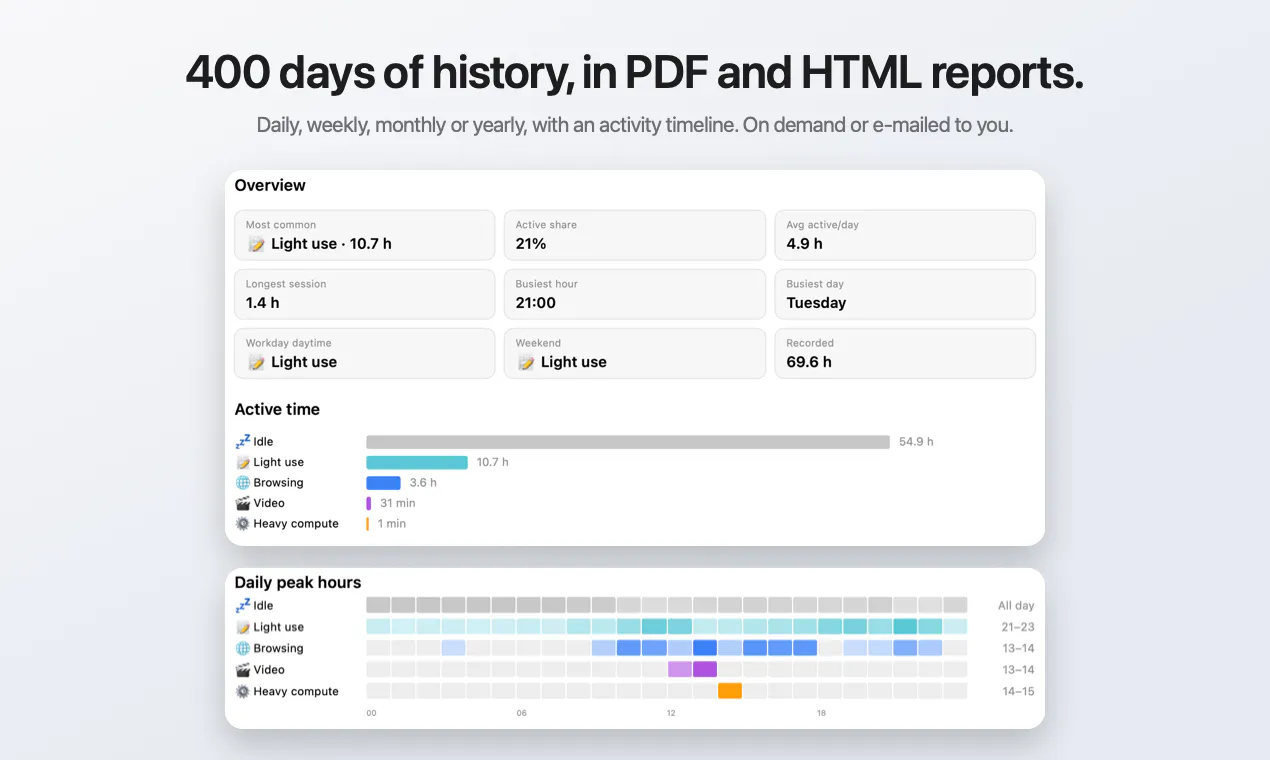
Task: Click the Heavy compute icon in Daily peak hours
Action: 242,691
